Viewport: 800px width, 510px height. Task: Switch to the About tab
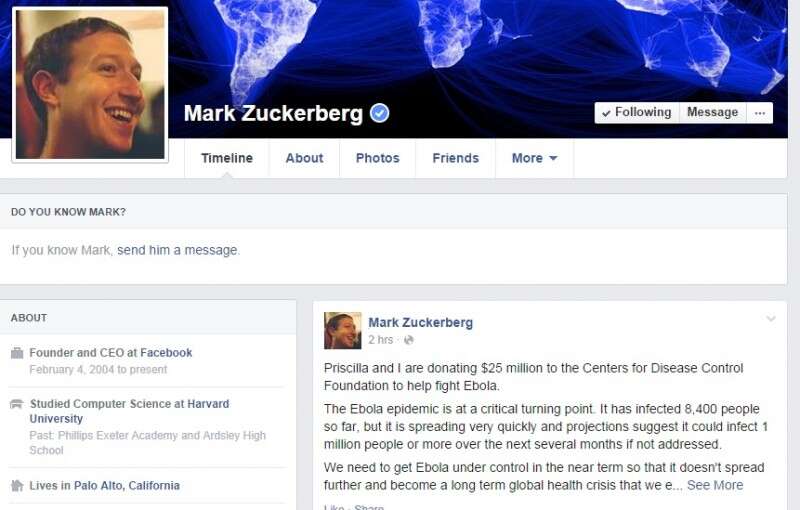pyautogui.click(x=304, y=159)
